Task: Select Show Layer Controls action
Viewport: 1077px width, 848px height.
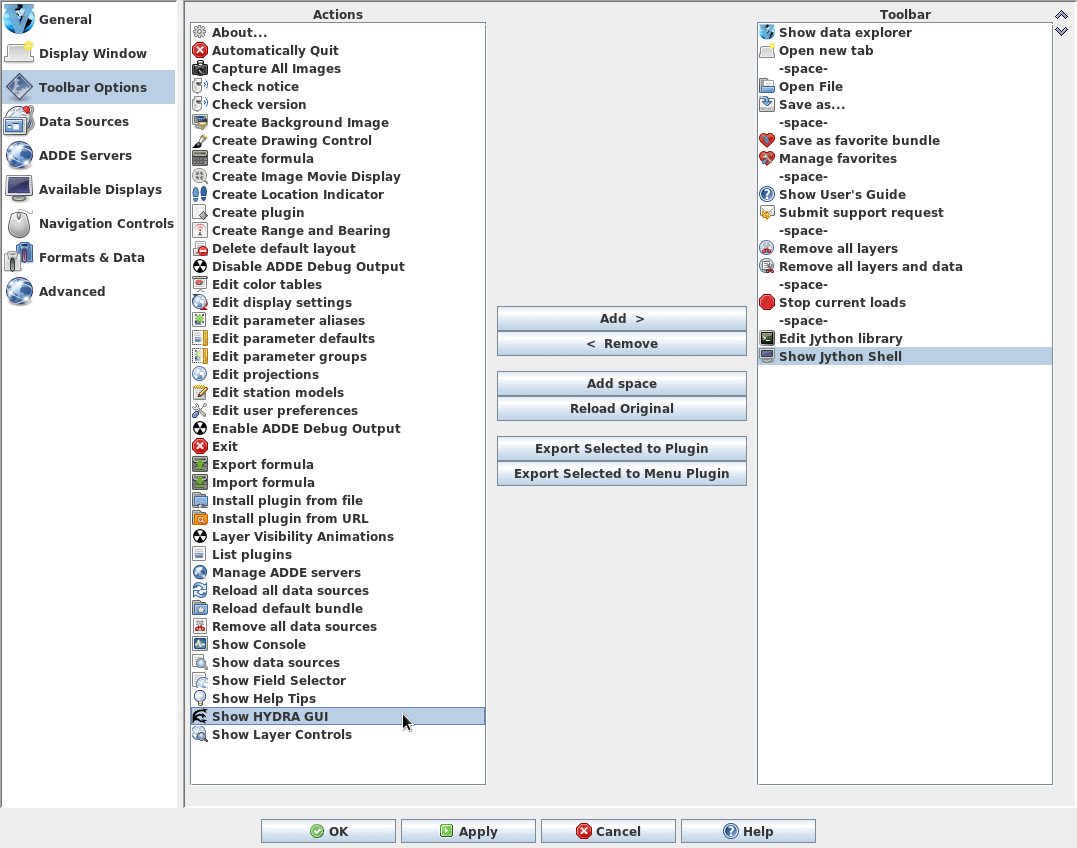Action: click(338, 734)
